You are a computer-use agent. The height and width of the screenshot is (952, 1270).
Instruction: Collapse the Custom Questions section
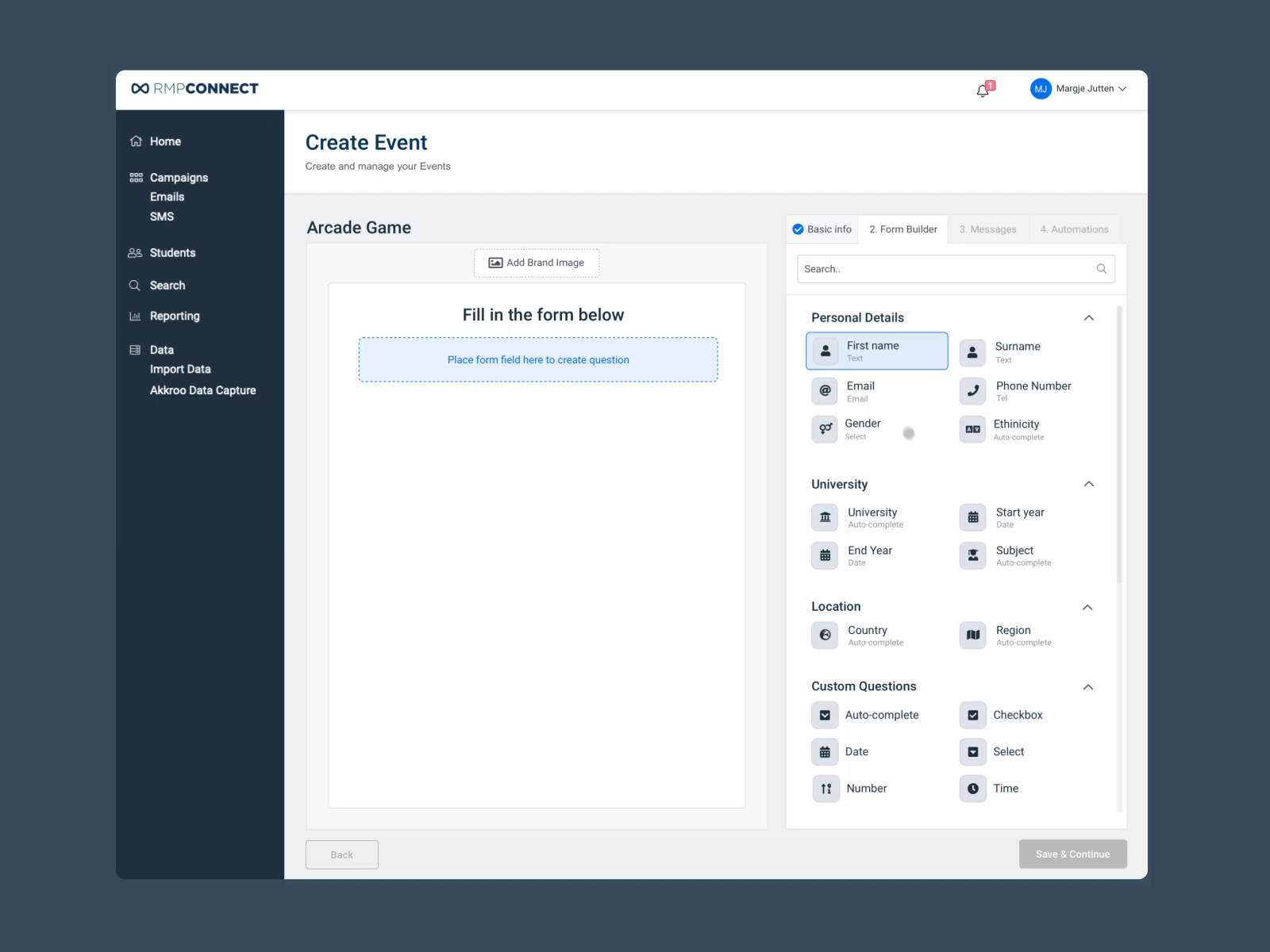click(1089, 687)
